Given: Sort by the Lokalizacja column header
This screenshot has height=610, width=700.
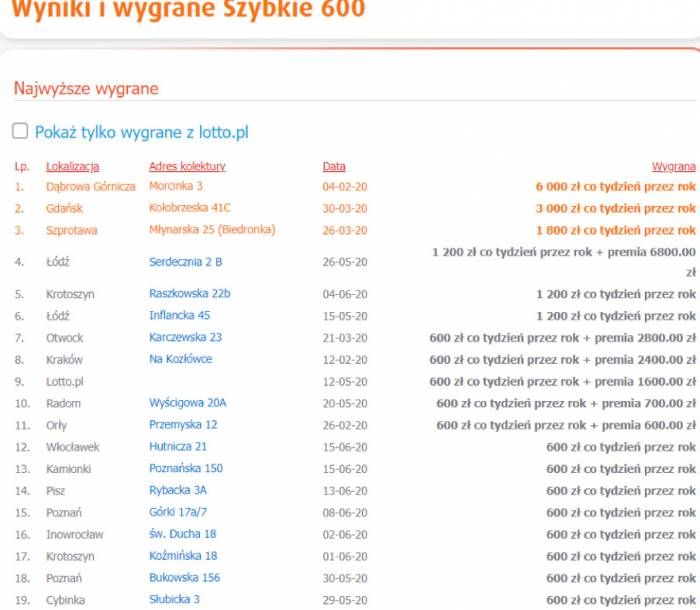Looking at the screenshot, I should [x=72, y=167].
